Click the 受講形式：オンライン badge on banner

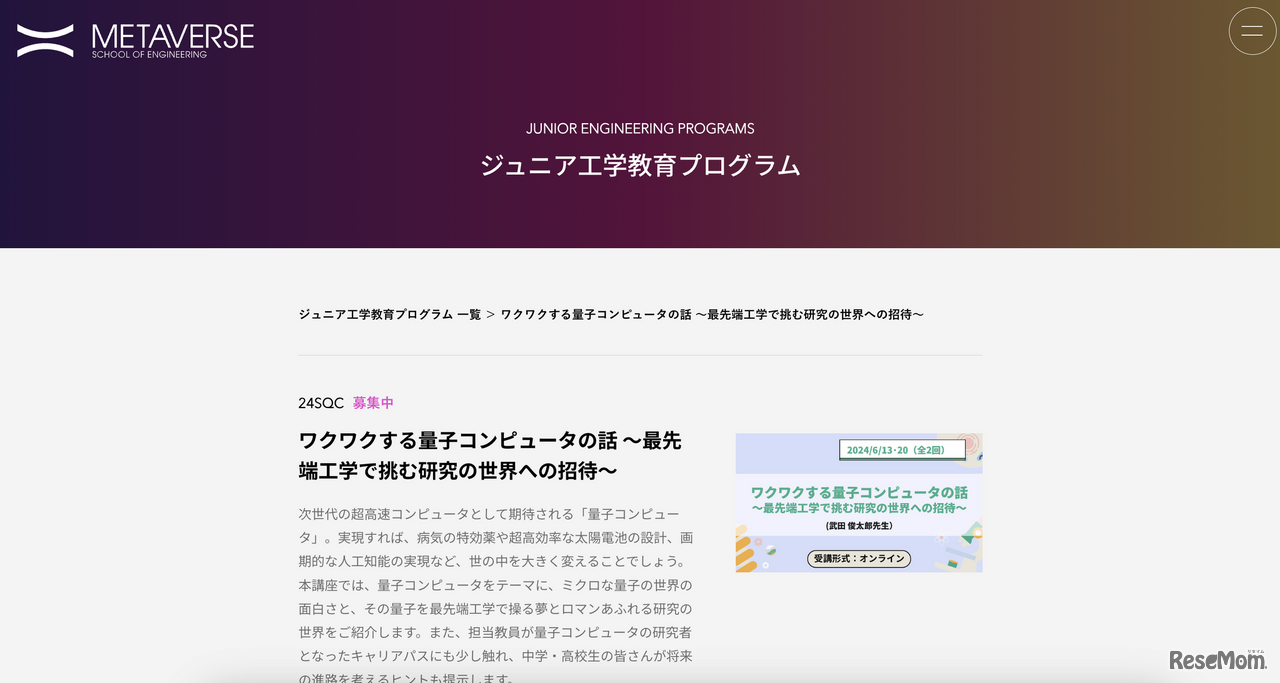[859, 558]
